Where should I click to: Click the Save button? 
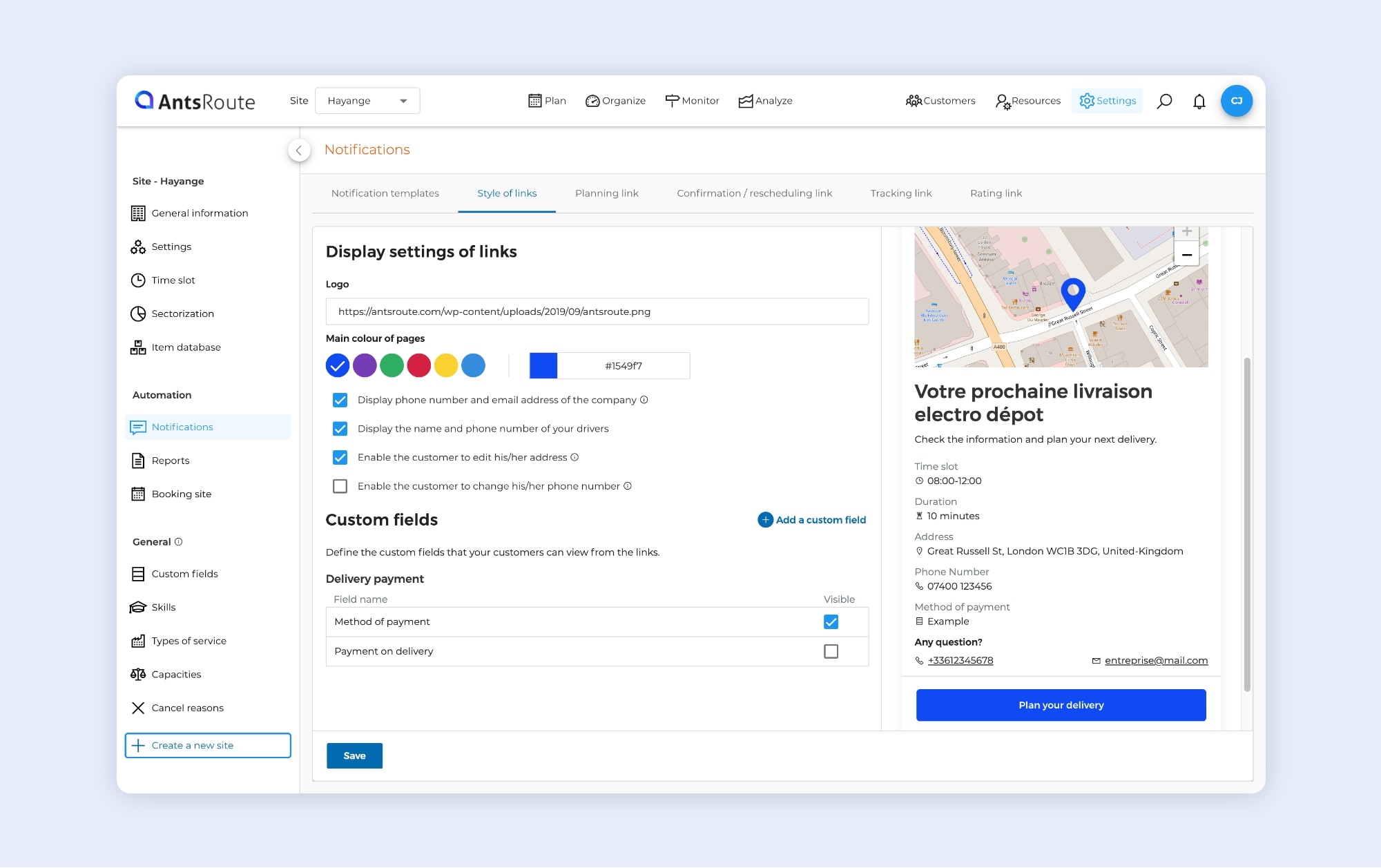pos(354,755)
